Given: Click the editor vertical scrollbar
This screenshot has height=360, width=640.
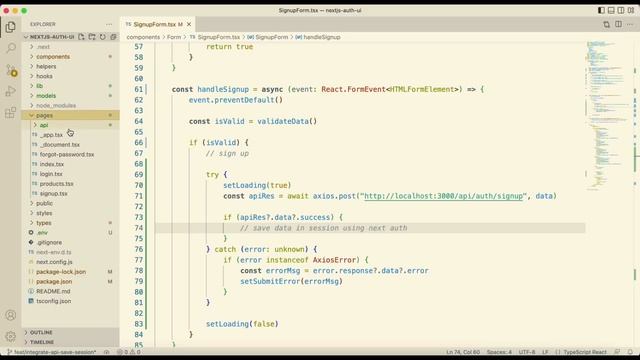Looking at the screenshot, I should coord(635,194).
